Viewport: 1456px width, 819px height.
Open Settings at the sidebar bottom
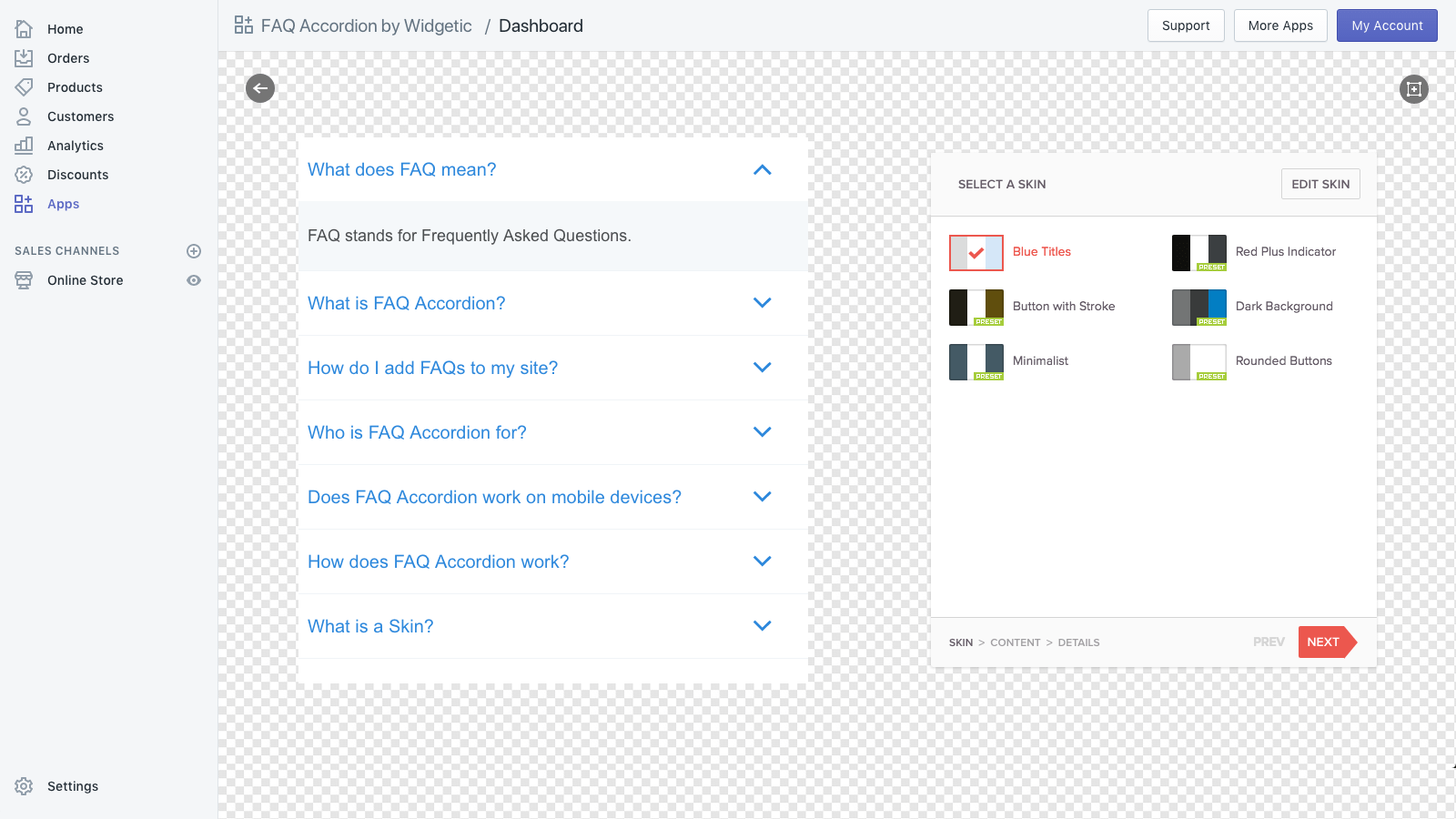coord(73,786)
